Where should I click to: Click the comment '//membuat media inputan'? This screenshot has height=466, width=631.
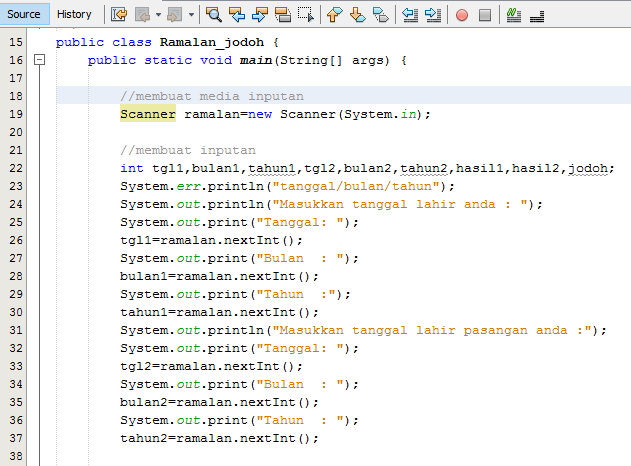pos(212,96)
